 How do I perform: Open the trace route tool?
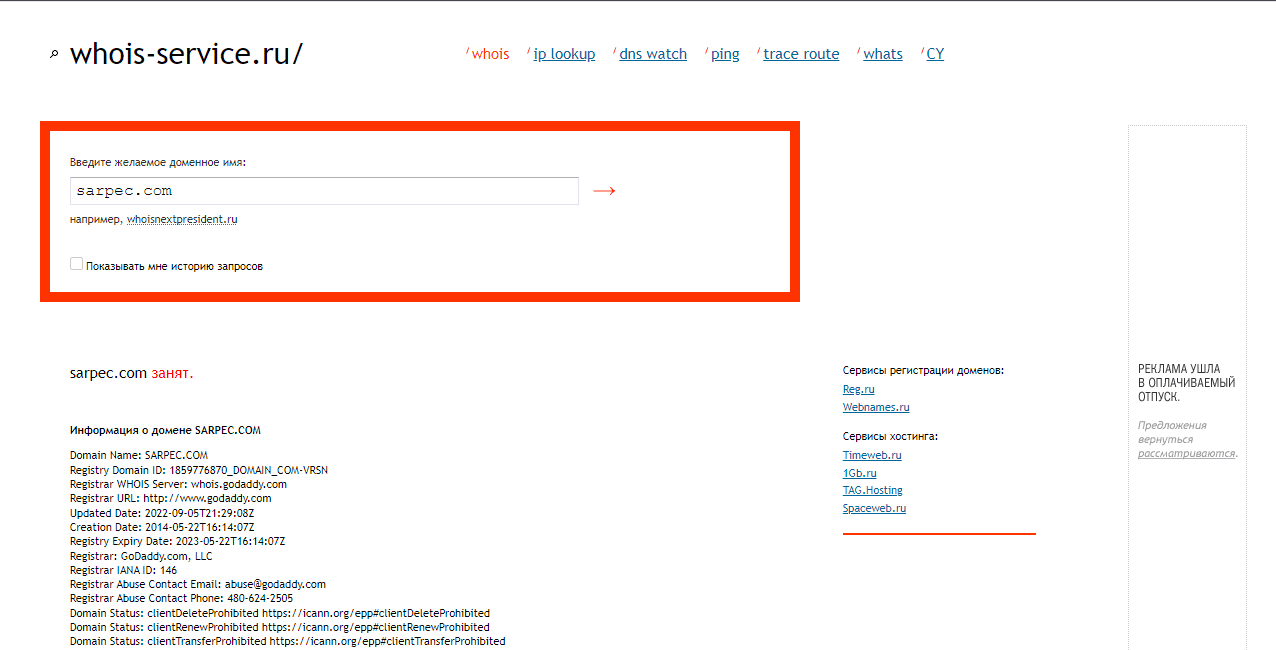click(801, 54)
